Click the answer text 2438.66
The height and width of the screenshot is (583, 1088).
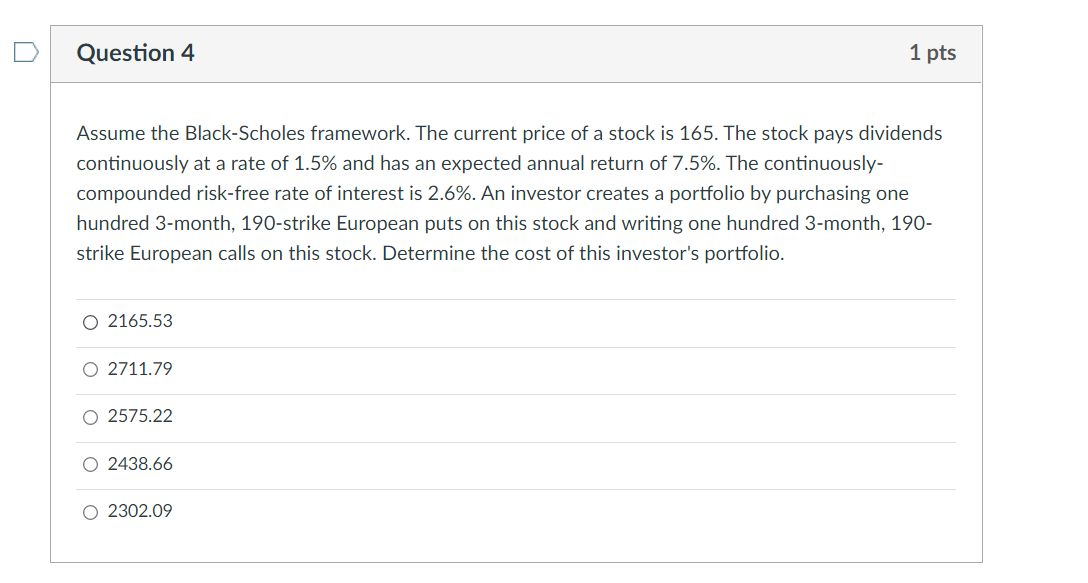140,464
